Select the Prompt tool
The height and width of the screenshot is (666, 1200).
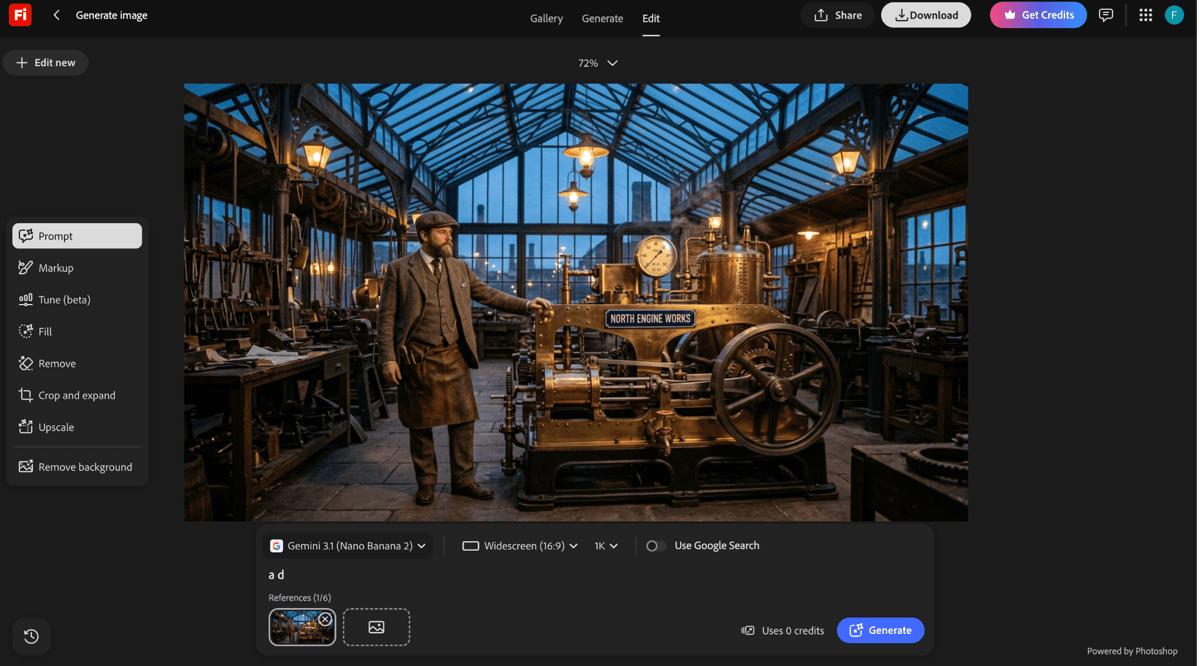77,236
